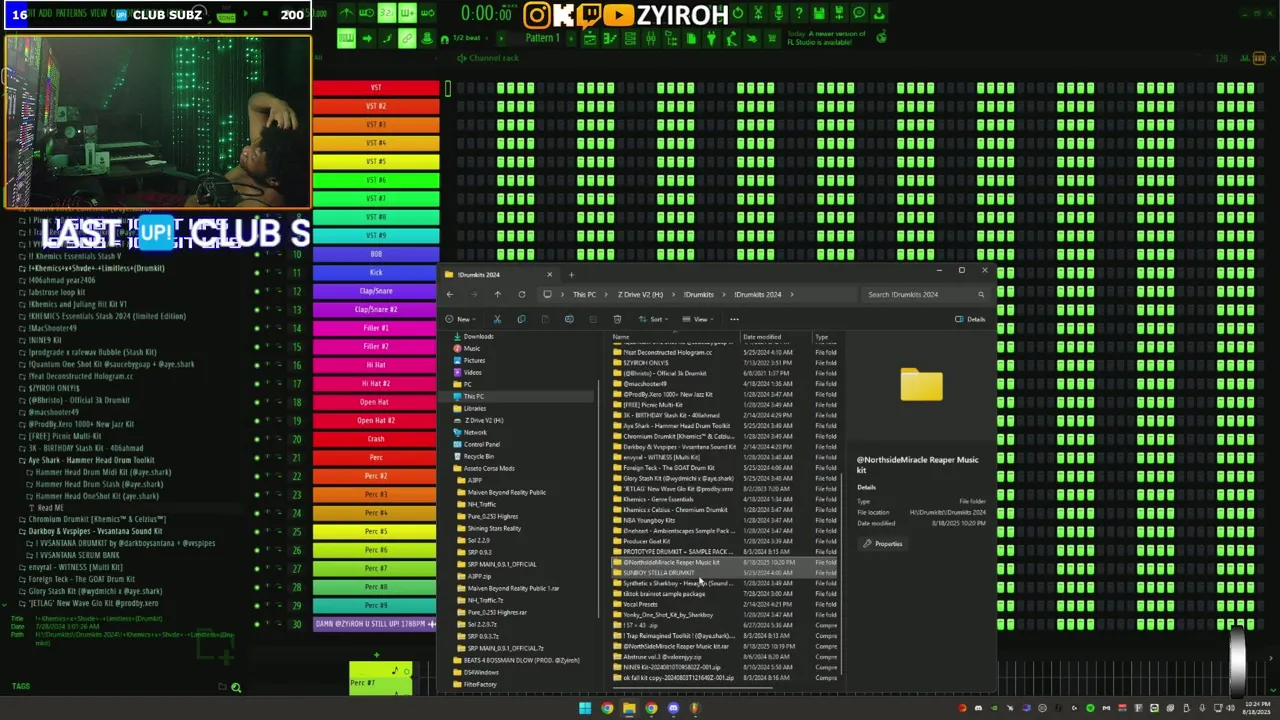Image resolution: width=1280 pixels, height=720 pixels.
Task: Cut selected items in File Explorer
Action: (x=497, y=319)
